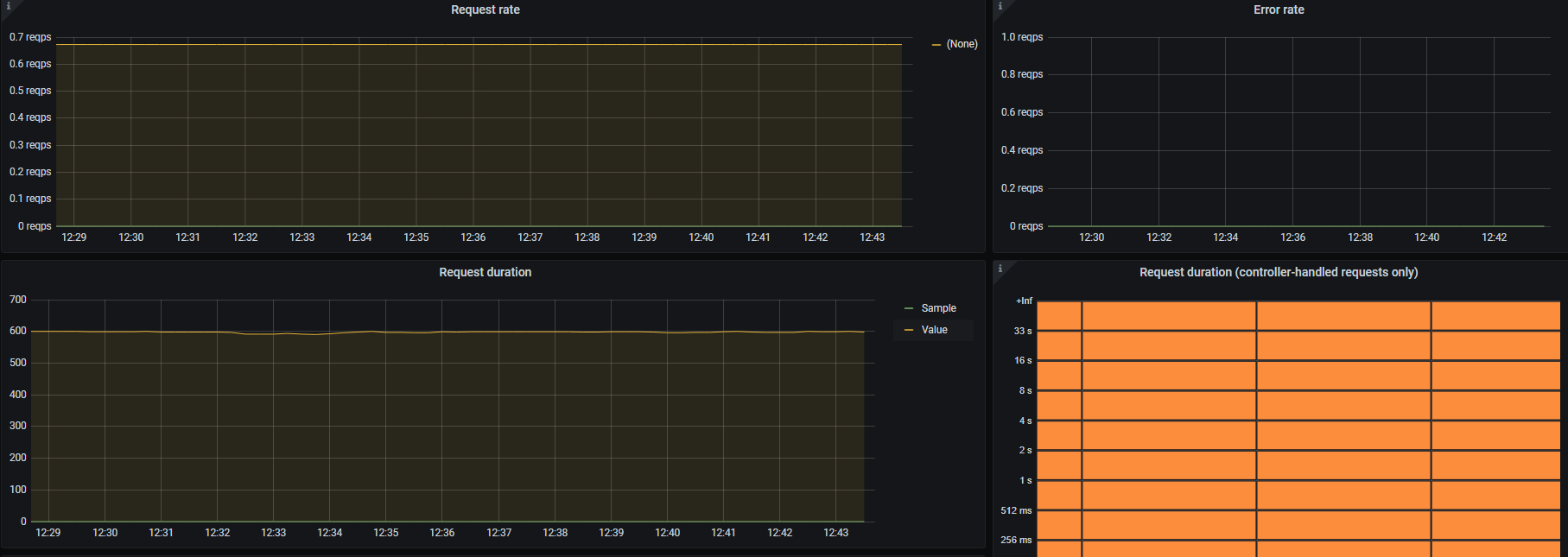Open the Request duration panel title menu
Viewport: 1568px width, 557px height.
(485, 272)
